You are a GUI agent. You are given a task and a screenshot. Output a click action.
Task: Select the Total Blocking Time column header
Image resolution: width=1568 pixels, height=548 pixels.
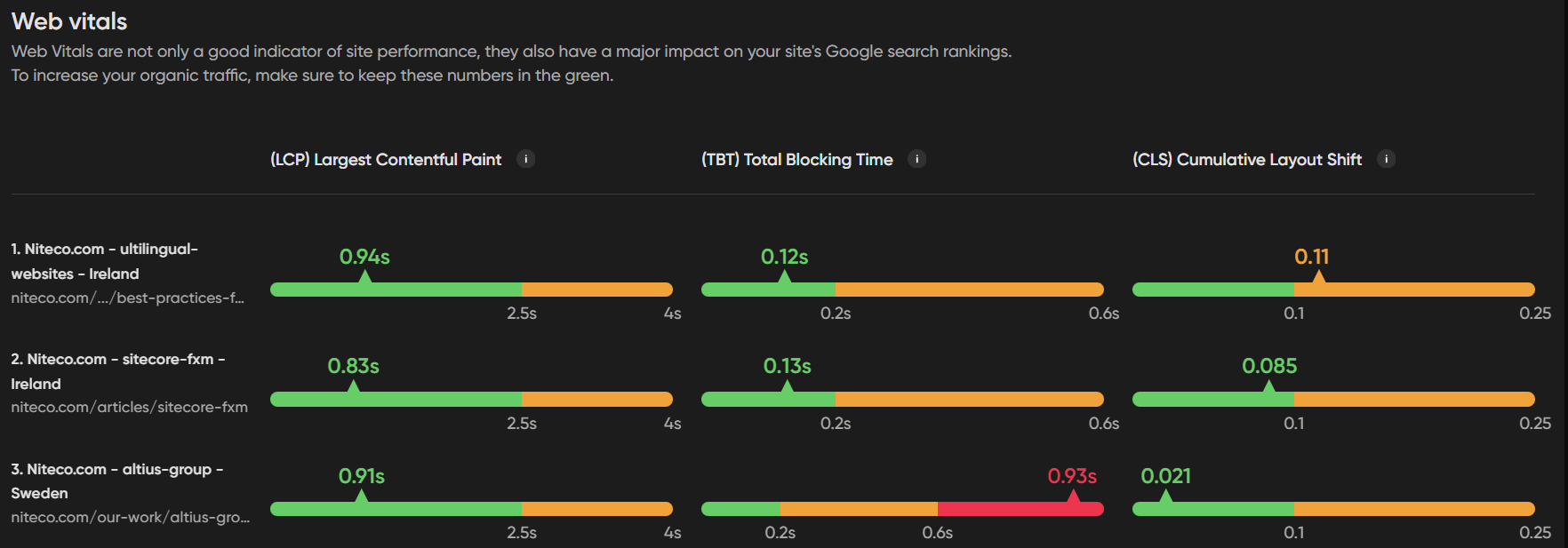pos(796,159)
